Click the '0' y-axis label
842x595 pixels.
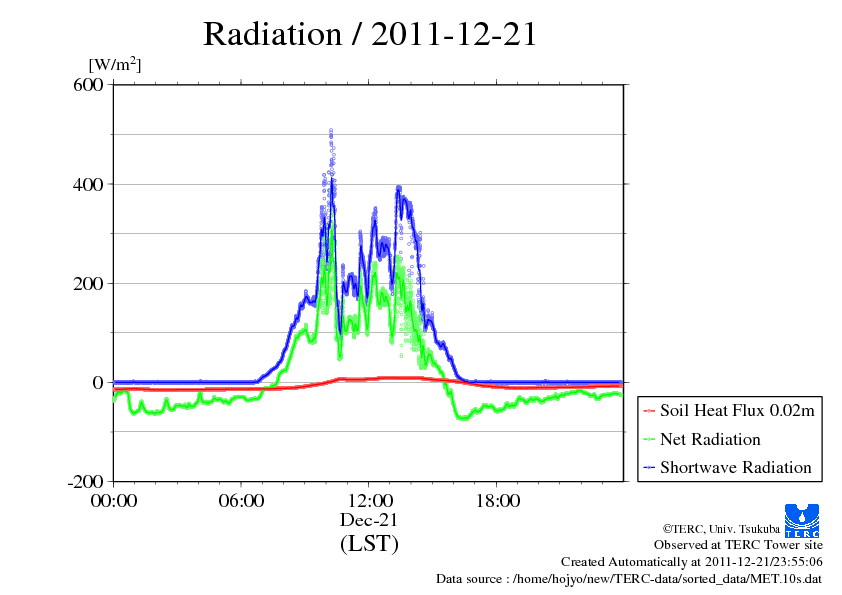pos(98,382)
